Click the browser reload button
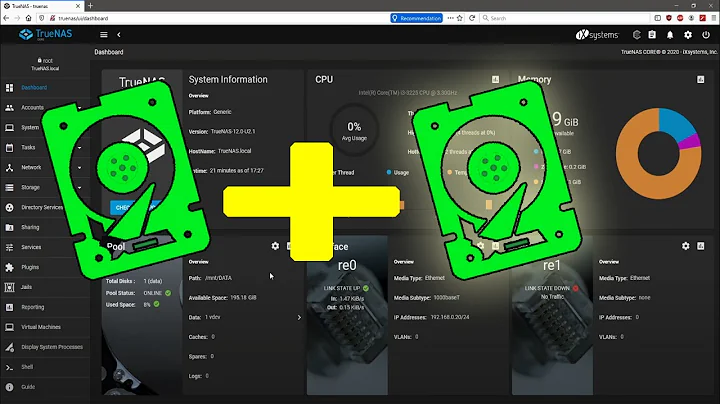 (472, 18)
